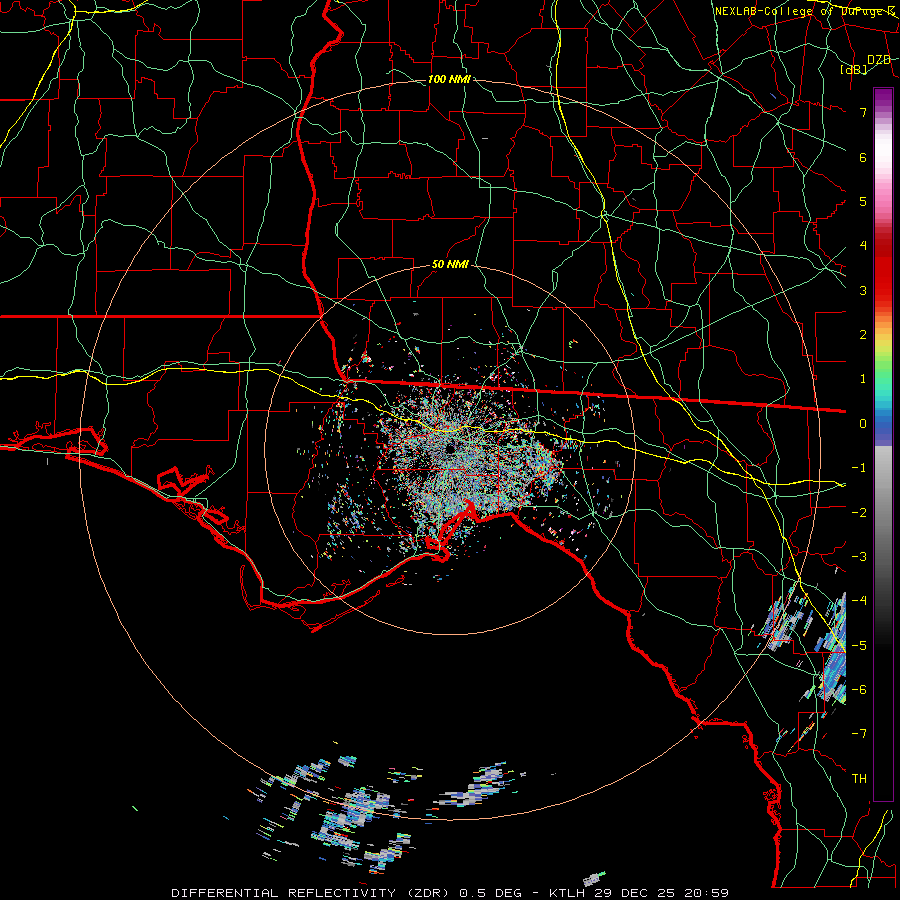Click the "[dB]" units label
The width and height of the screenshot is (900, 900).
pyautogui.click(x=854, y=70)
